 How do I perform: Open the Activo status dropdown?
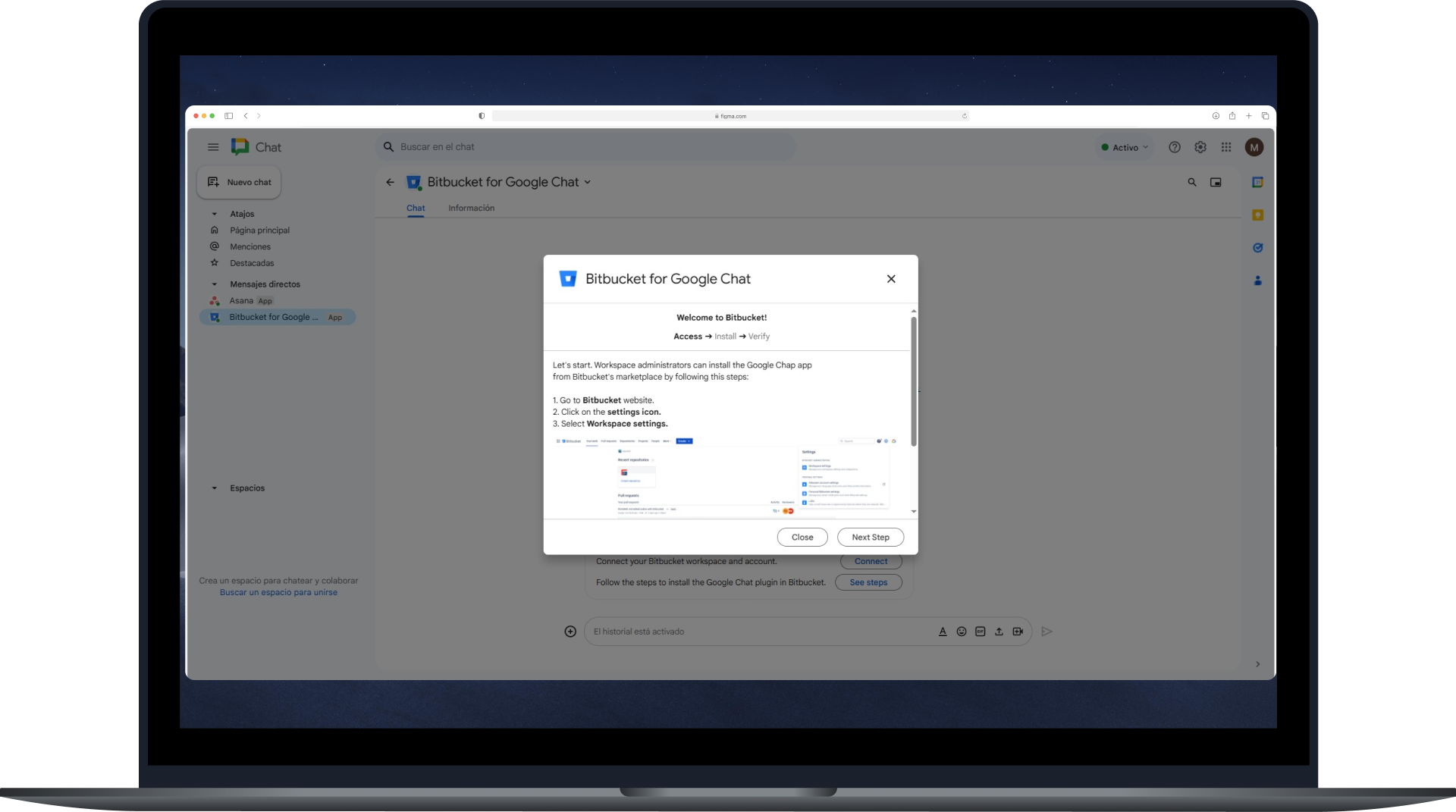(1125, 148)
